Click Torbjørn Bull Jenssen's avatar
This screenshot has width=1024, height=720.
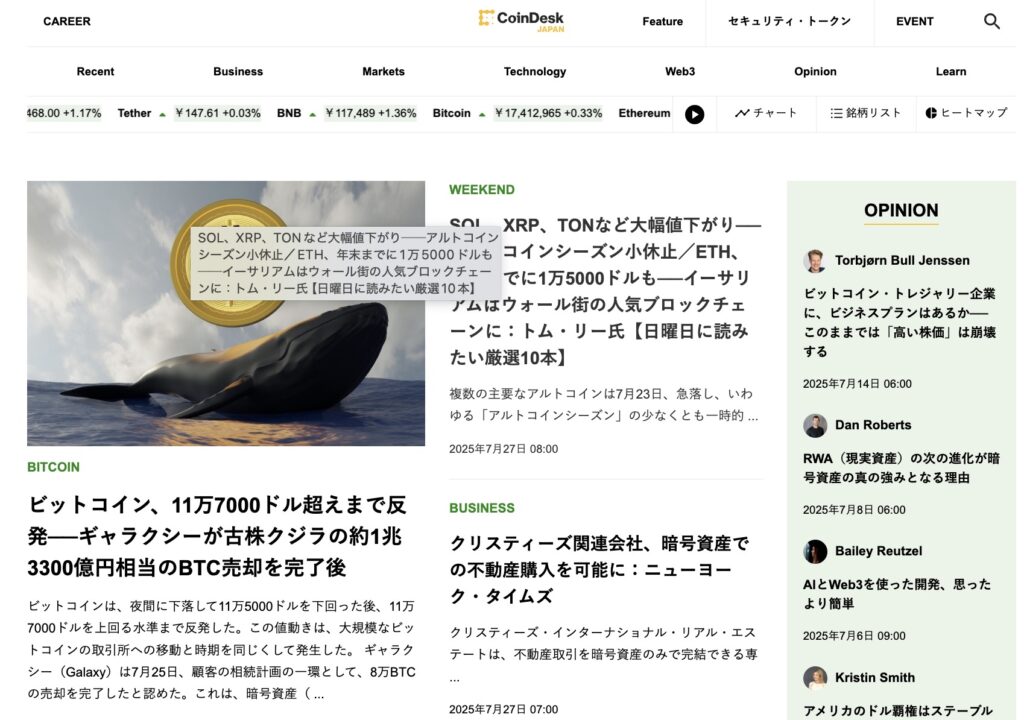click(814, 261)
